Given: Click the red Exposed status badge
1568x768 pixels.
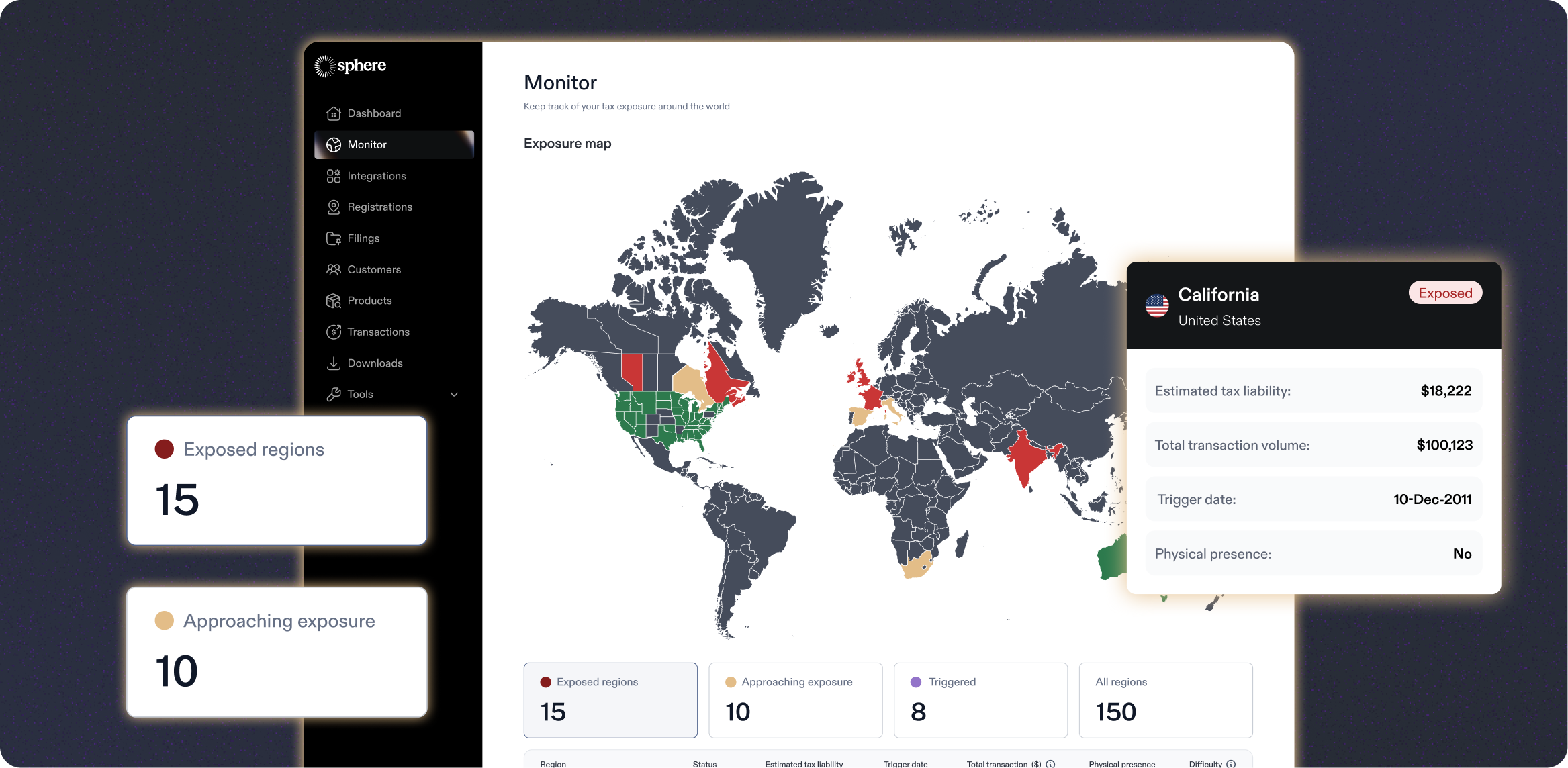Looking at the screenshot, I should (1444, 293).
